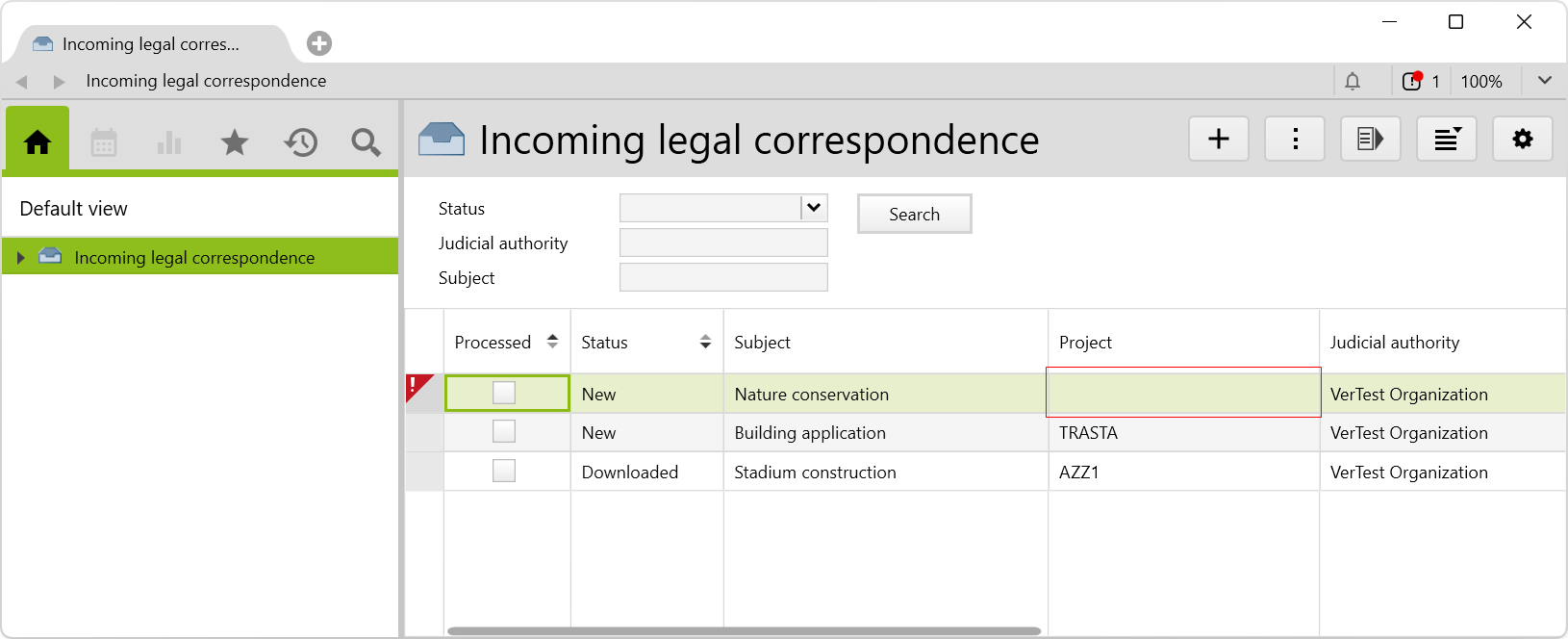
Task: Open the calendar view icon
Action: coord(104,143)
